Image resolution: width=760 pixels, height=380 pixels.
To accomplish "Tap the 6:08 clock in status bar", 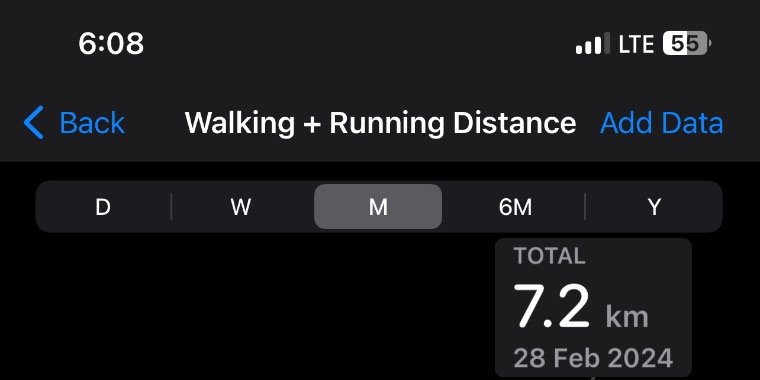I will tap(111, 43).
